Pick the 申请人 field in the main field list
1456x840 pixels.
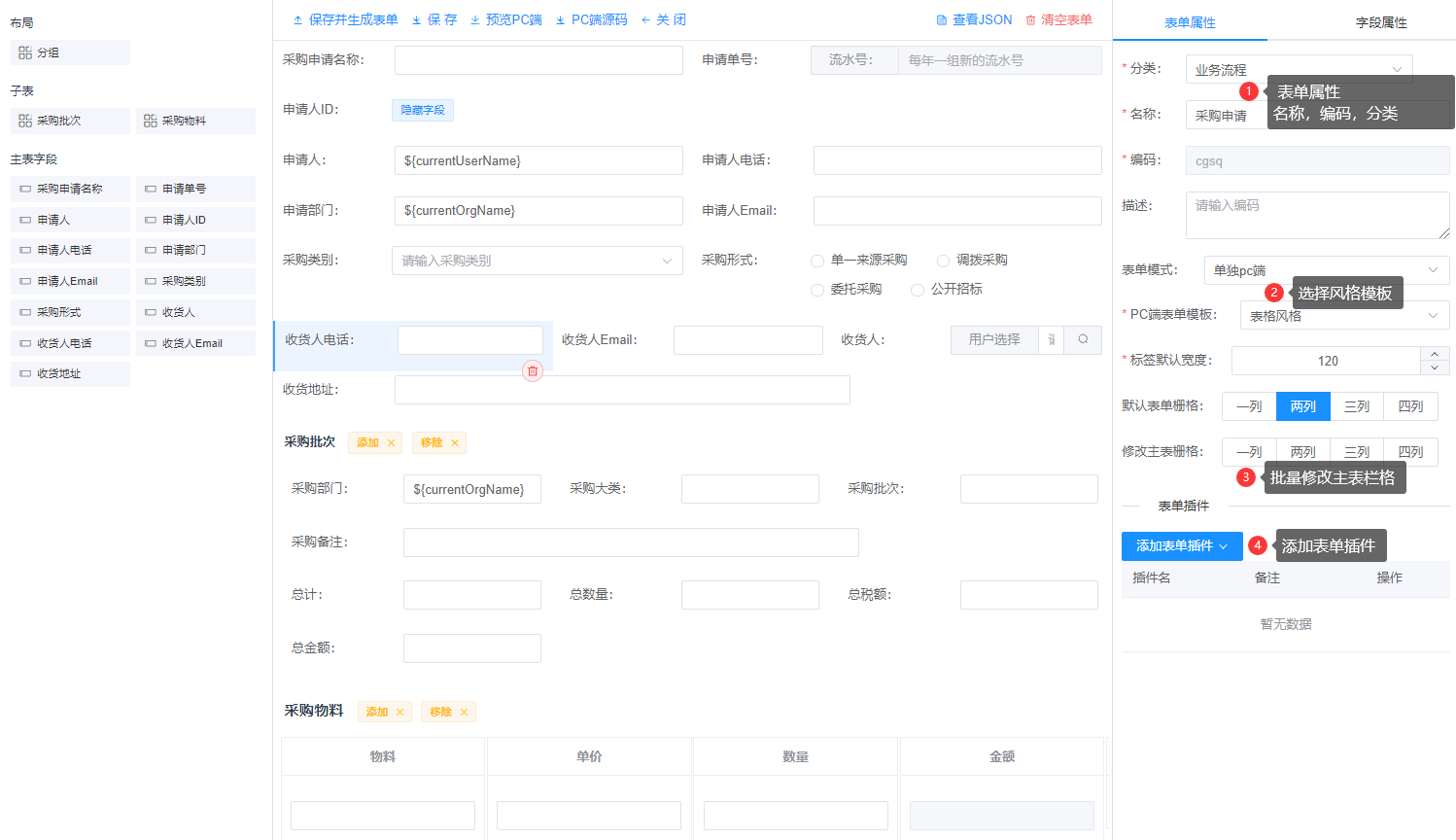point(70,220)
